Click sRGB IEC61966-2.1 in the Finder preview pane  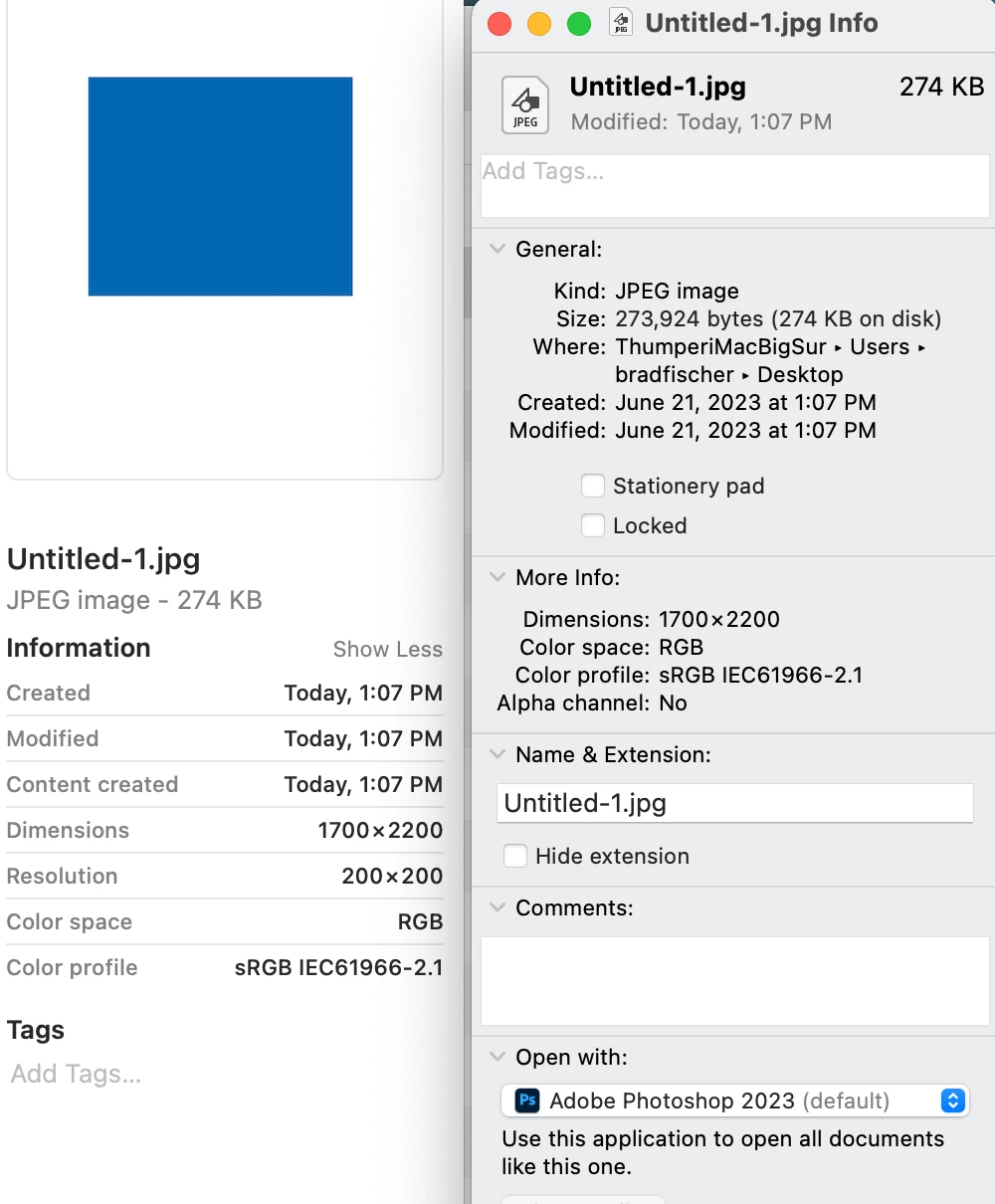pos(338,967)
